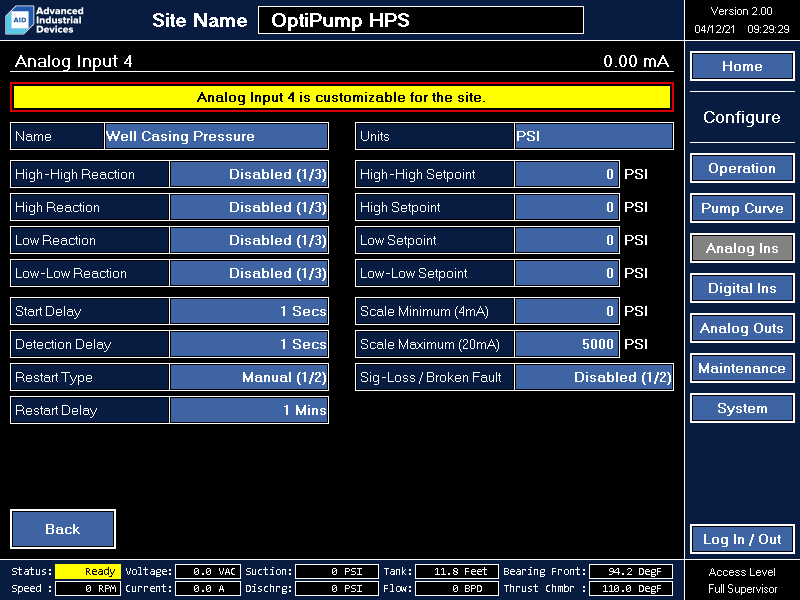The height and width of the screenshot is (600, 800).
Task: Click the Site Name label
Action: (199, 20)
